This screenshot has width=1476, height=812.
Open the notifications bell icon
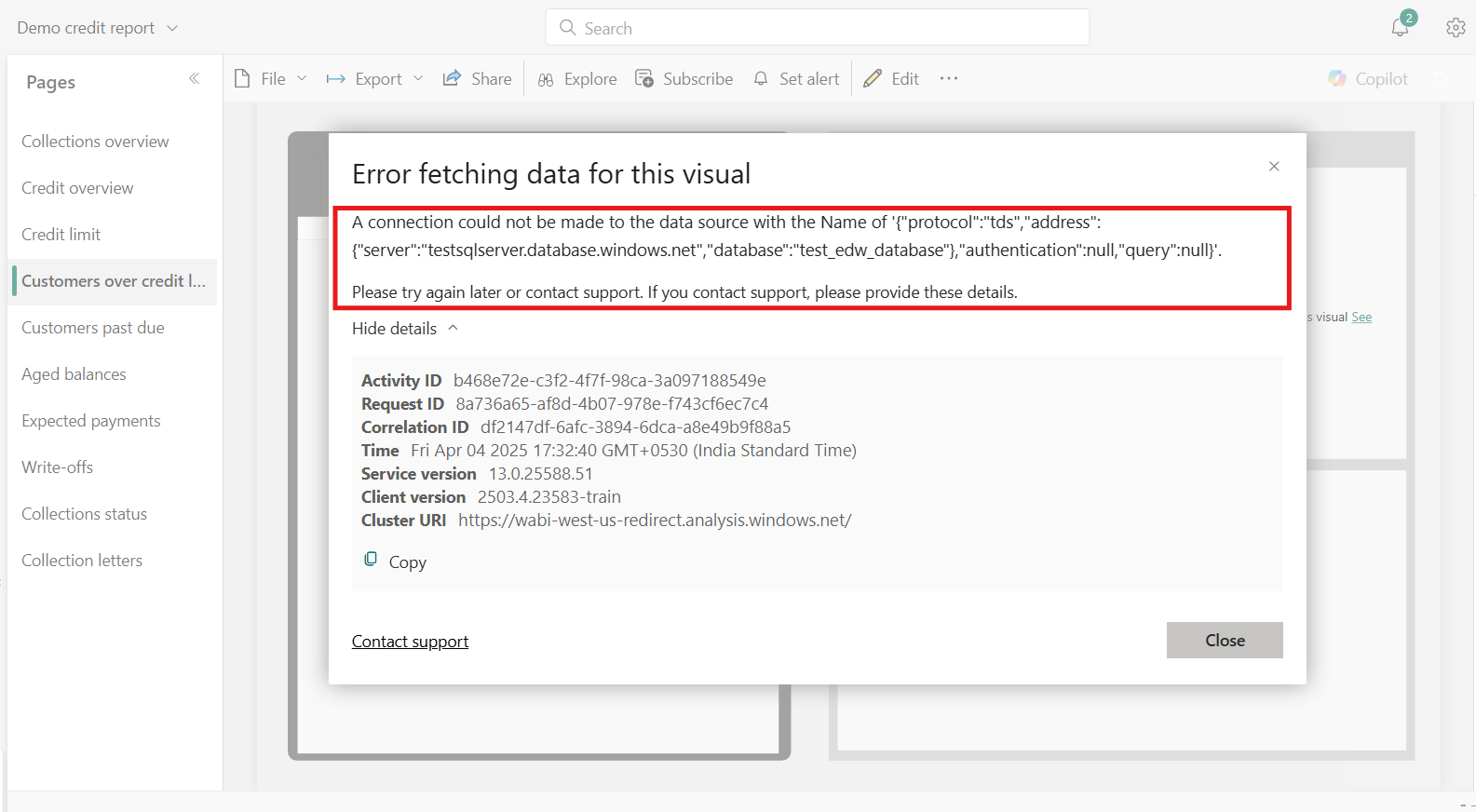tap(1400, 27)
